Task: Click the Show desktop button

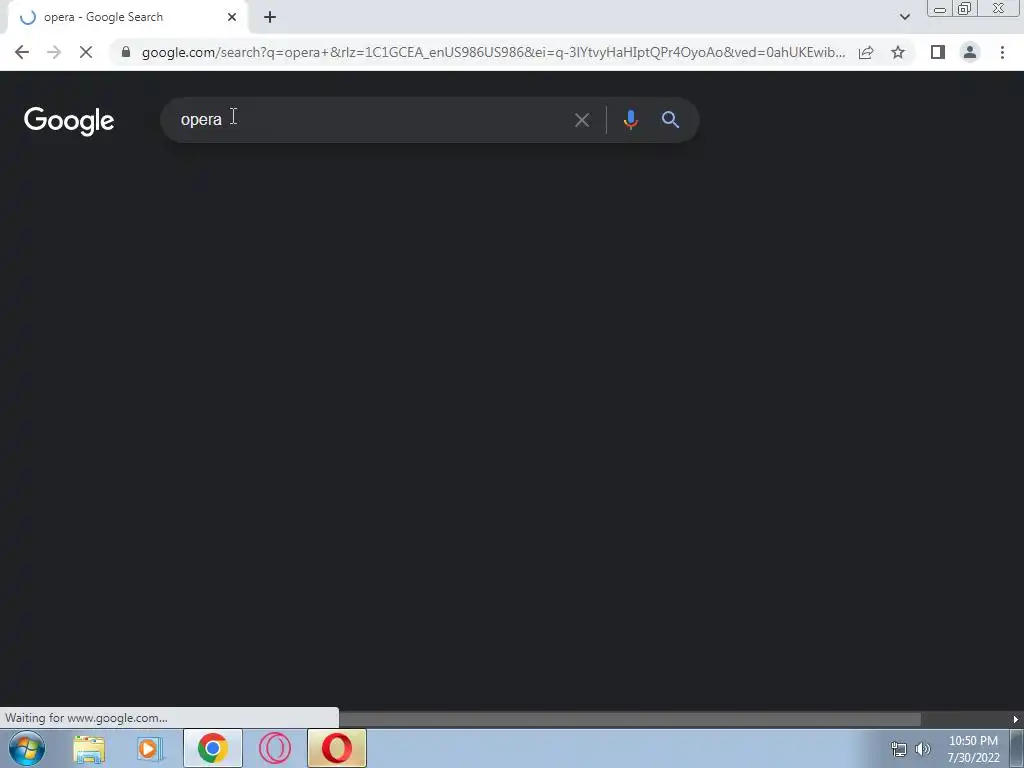Action: coord(1017,748)
